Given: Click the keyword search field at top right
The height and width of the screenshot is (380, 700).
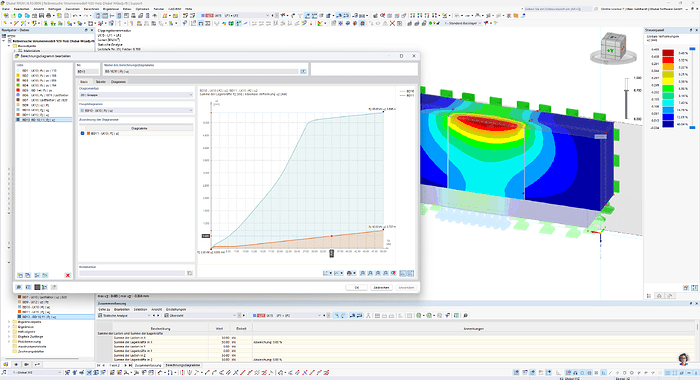Looking at the screenshot, I should 557,8.
